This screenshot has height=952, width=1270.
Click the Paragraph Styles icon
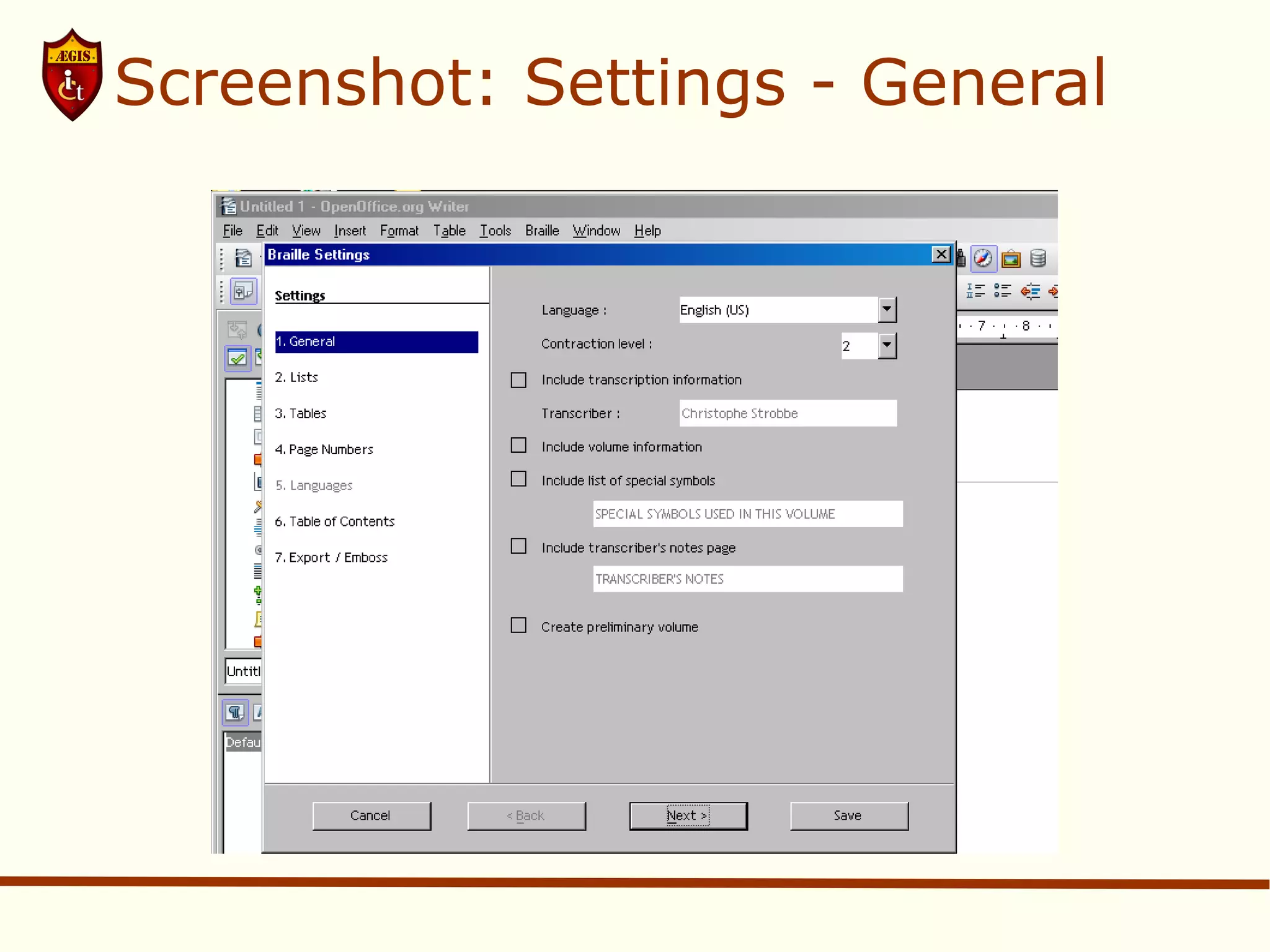click(x=235, y=712)
